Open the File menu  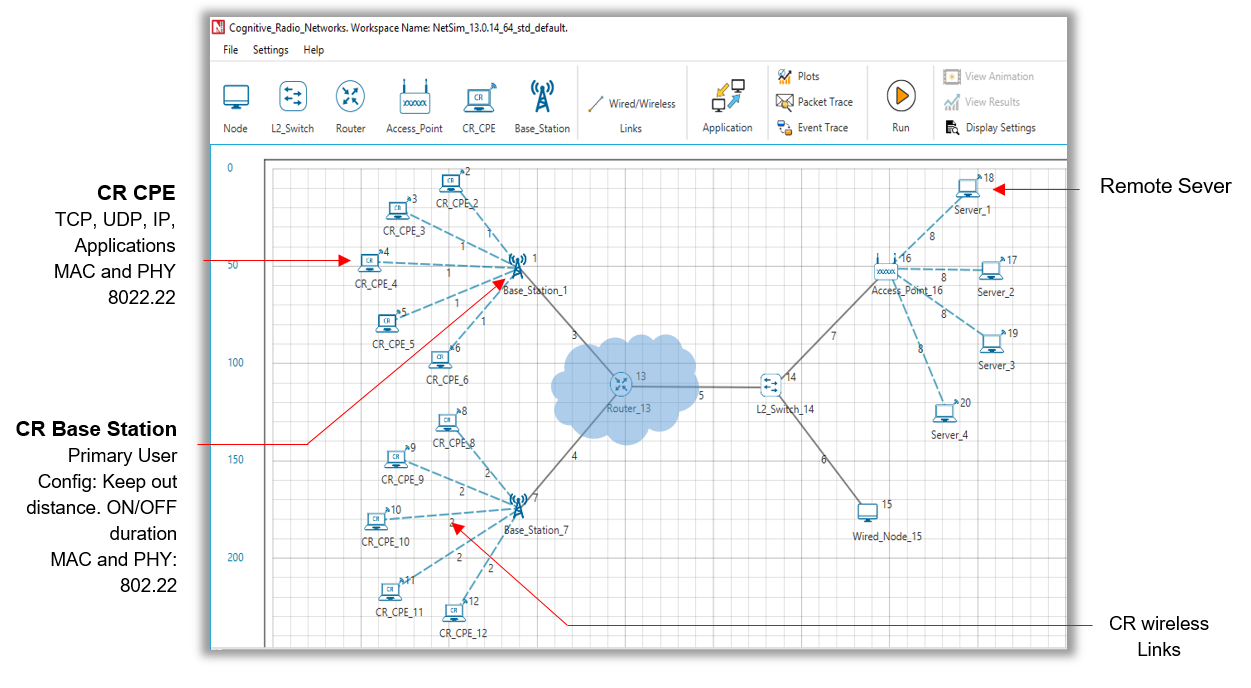pos(231,50)
